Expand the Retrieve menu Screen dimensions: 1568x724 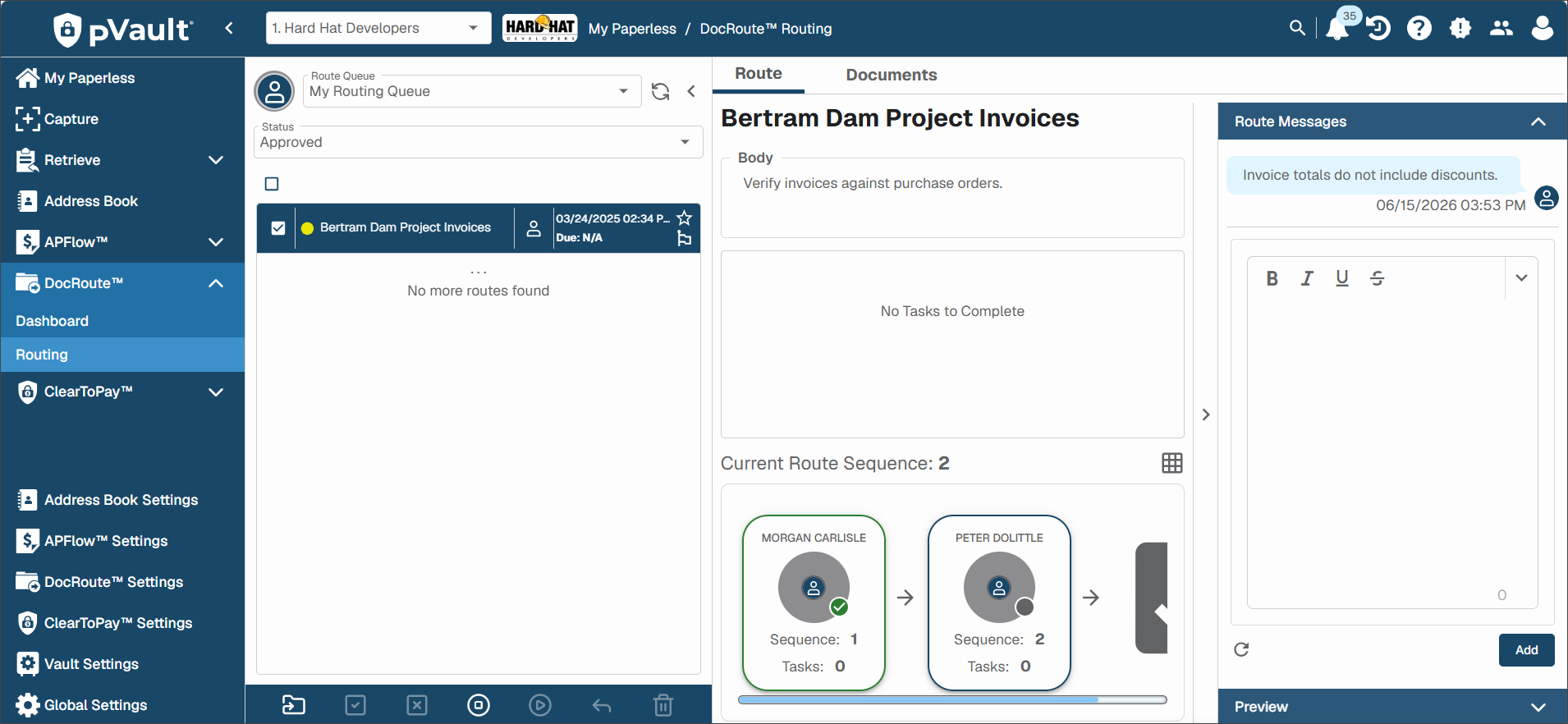pos(216,160)
